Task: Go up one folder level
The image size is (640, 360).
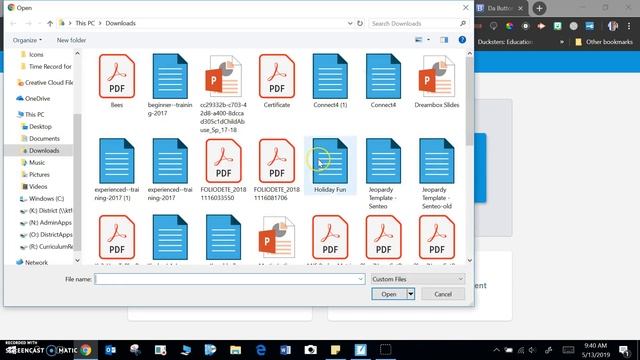Action: (x=50, y=23)
